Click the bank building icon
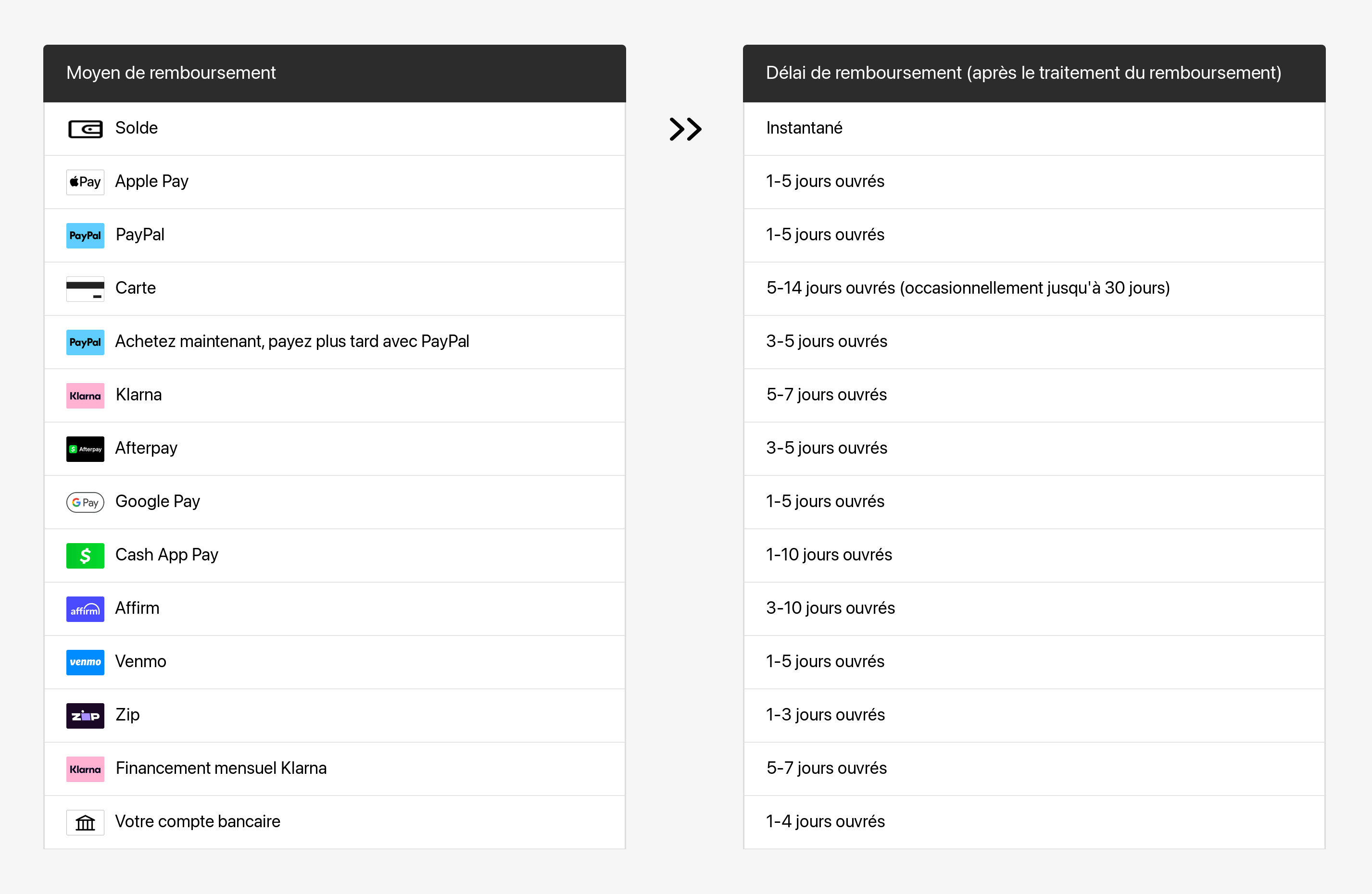 [85, 822]
